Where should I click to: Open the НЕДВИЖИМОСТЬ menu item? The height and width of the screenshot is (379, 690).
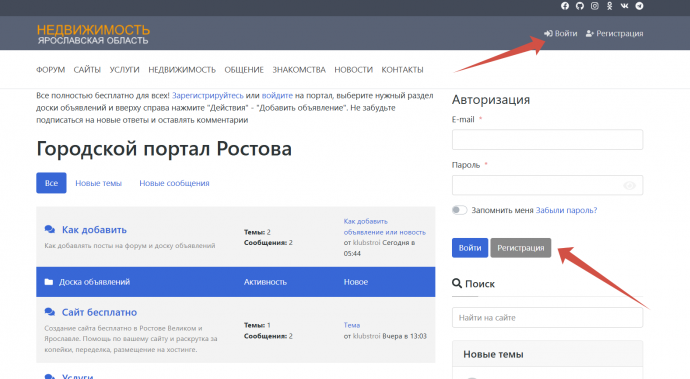coord(182,70)
